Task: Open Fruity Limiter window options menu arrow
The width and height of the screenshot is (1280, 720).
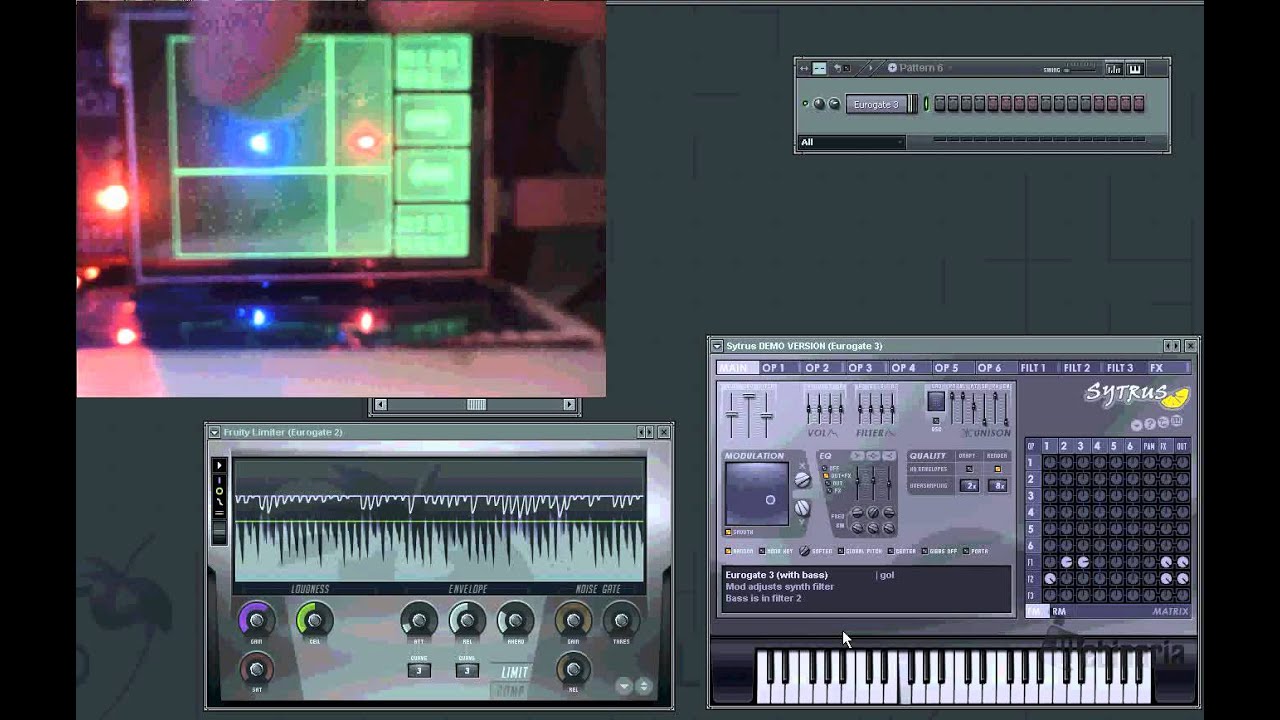Action: [214, 432]
